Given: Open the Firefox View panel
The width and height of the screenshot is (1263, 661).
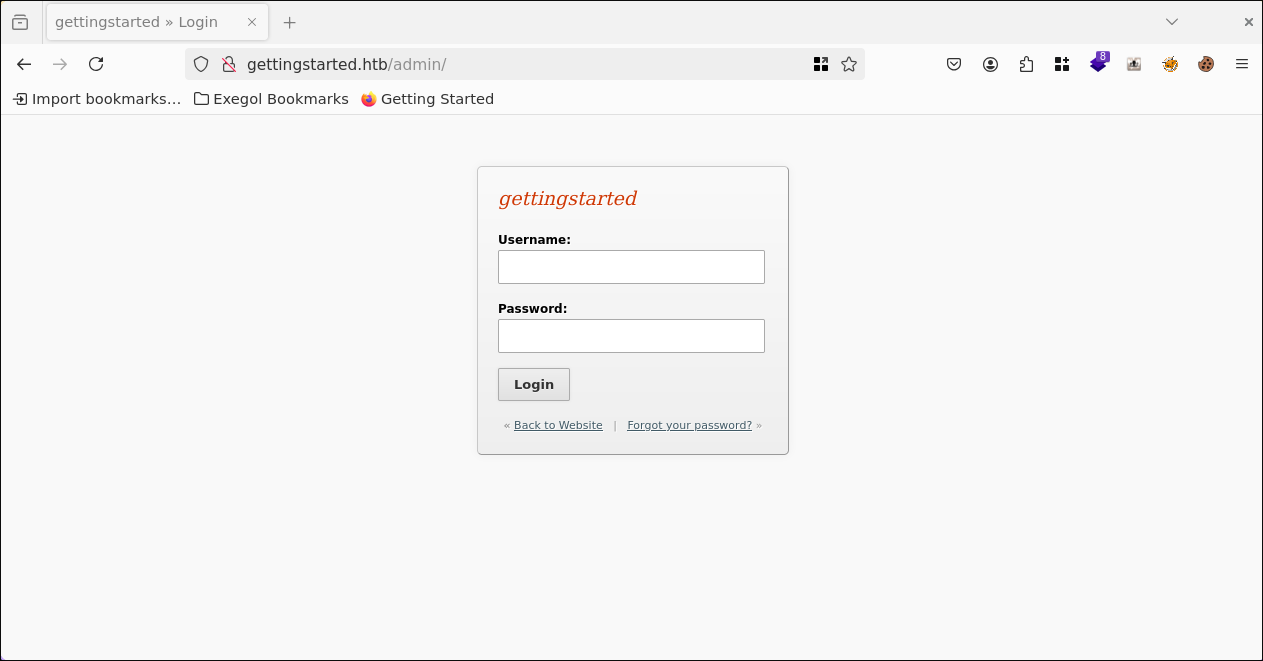Looking at the screenshot, I should coord(19,21).
